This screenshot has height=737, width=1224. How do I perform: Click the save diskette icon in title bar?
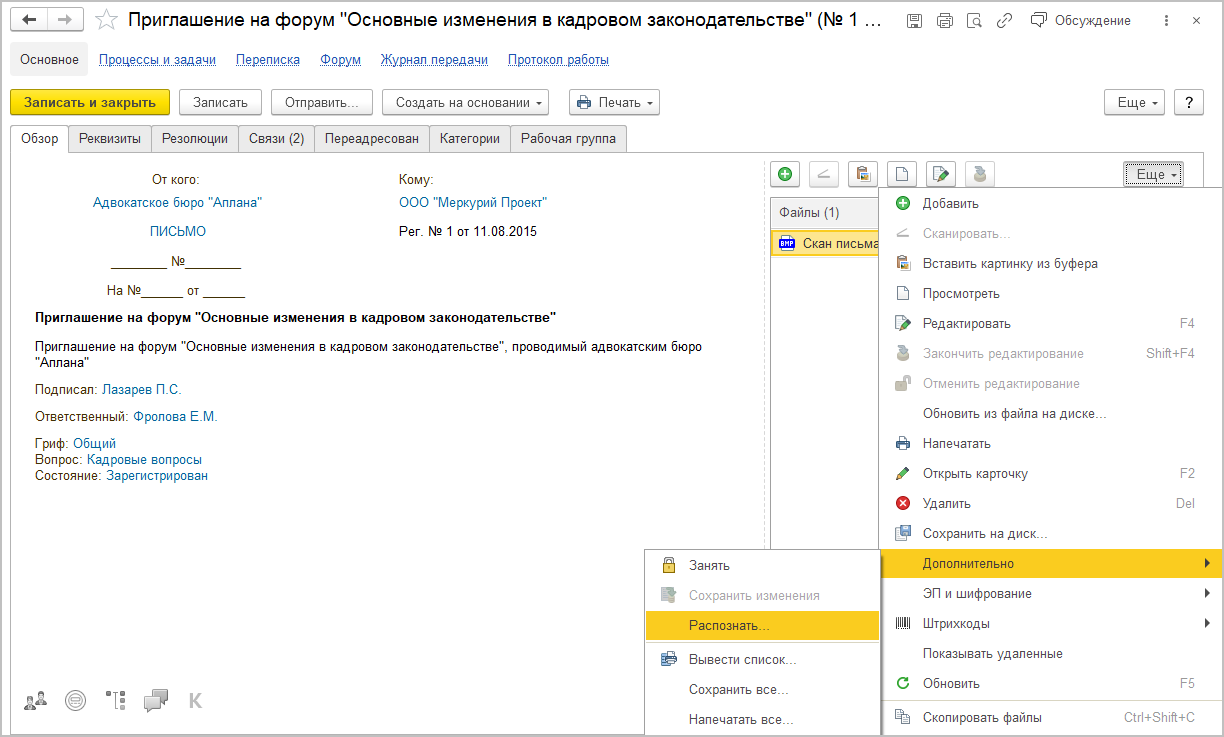pyautogui.click(x=914, y=21)
